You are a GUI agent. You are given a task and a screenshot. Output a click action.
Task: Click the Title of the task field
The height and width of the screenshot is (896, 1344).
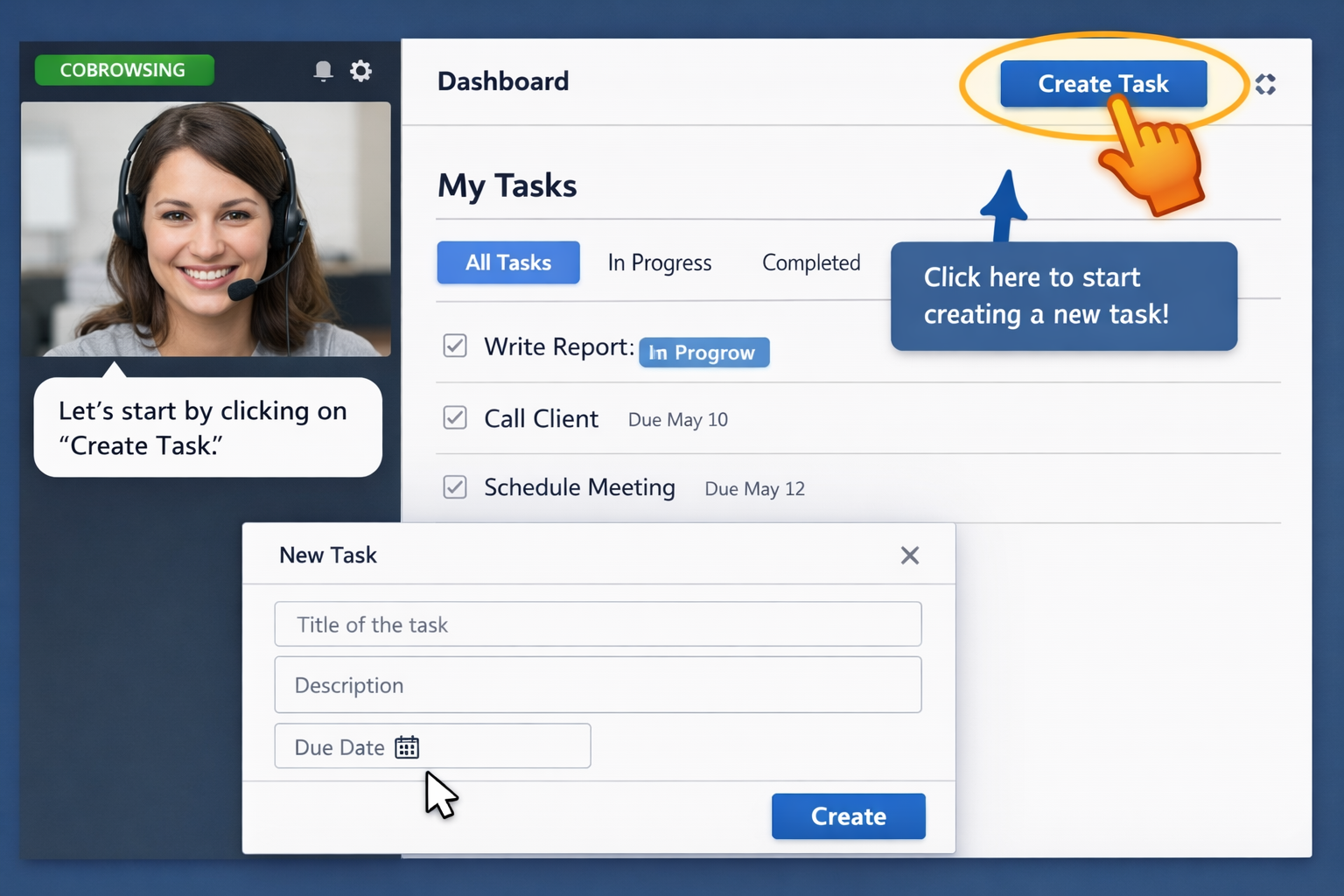tap(598, 624)
